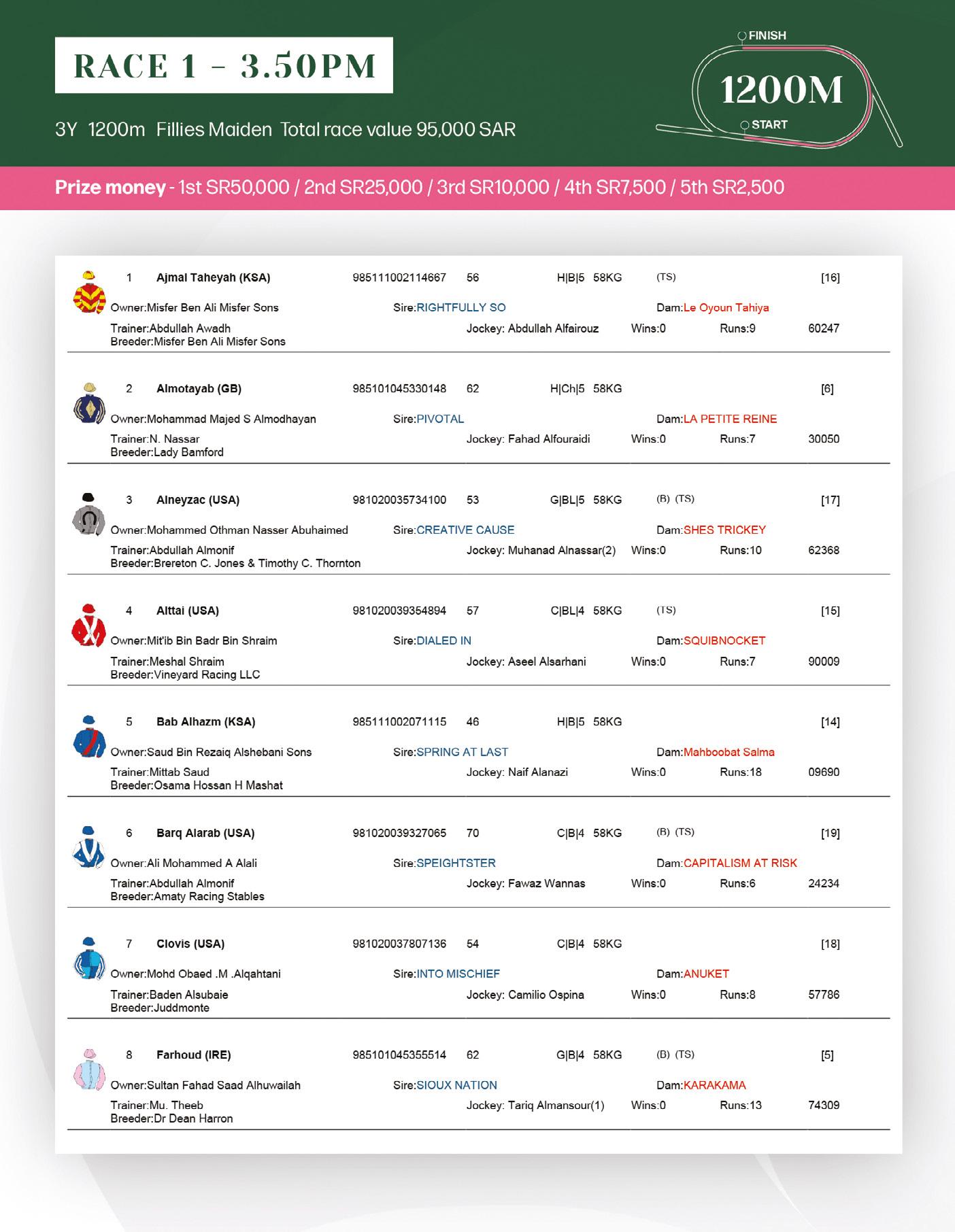Screen dimensions: 955x1232
Task: Choose the red silks with white cross-belts for Alttai
Action: pos(89,626)
